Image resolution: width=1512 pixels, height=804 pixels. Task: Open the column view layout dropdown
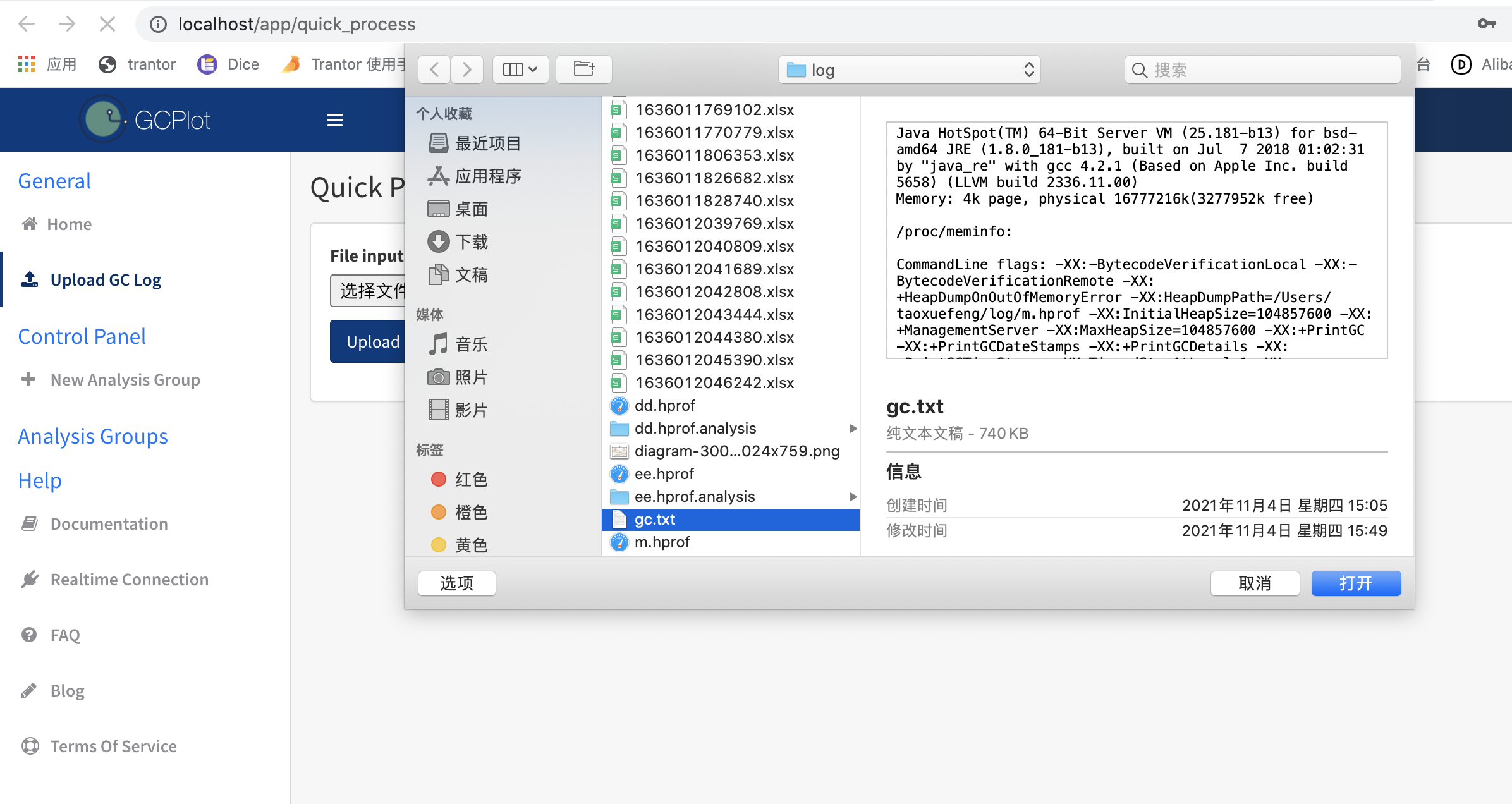[520, 69]
